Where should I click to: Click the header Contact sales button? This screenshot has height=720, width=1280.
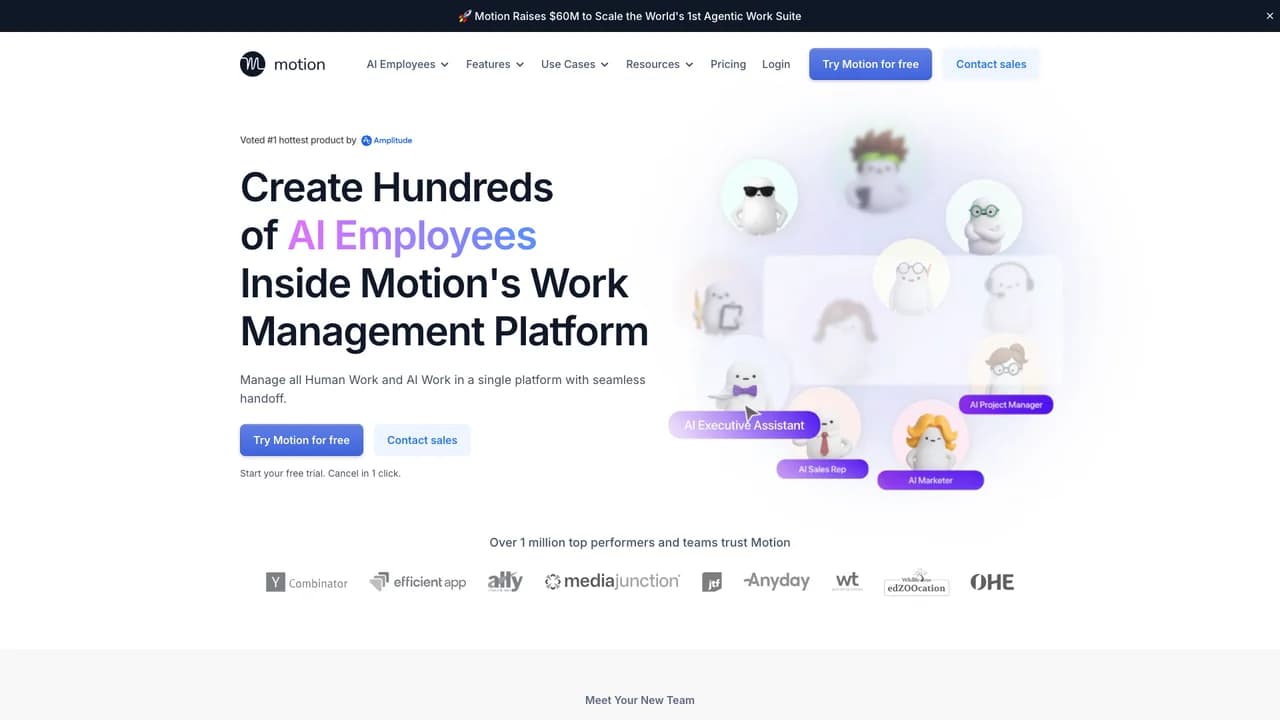click(991, 64)
